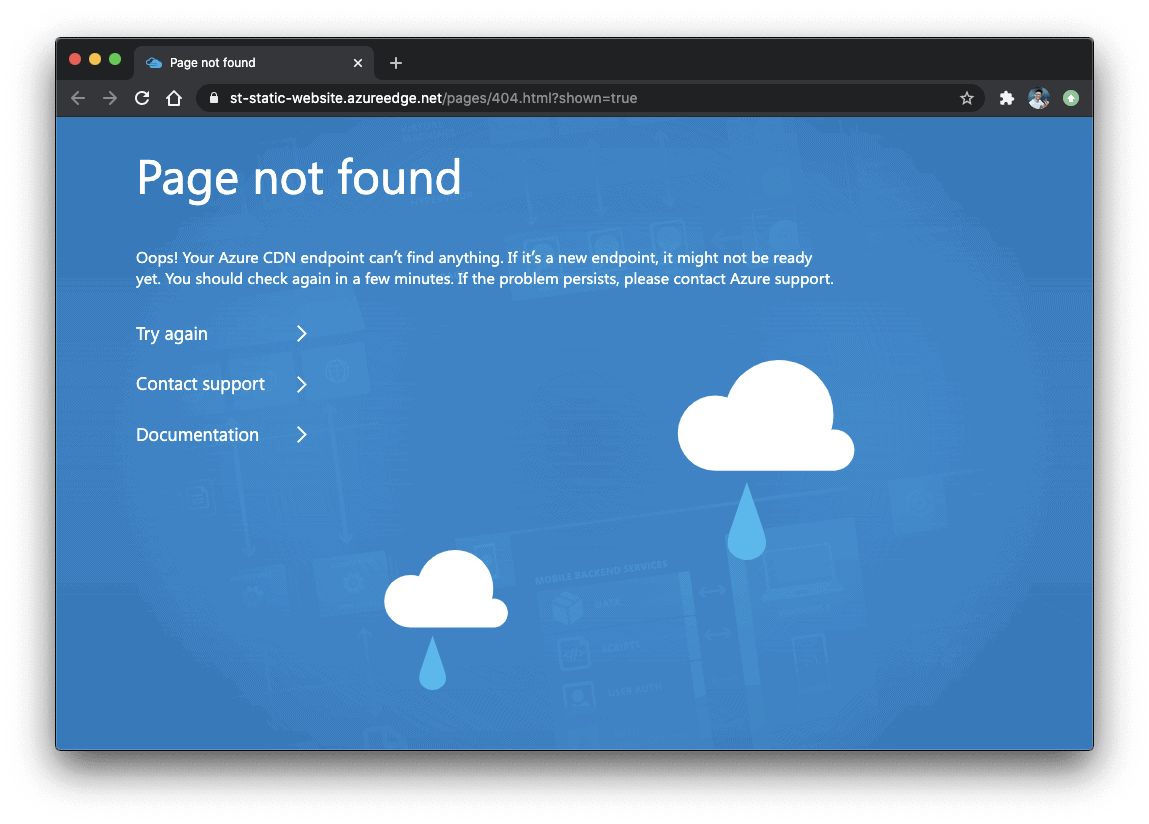Open the Documentation link
This screenshot has height=824, width=1149.
(197, 435)
